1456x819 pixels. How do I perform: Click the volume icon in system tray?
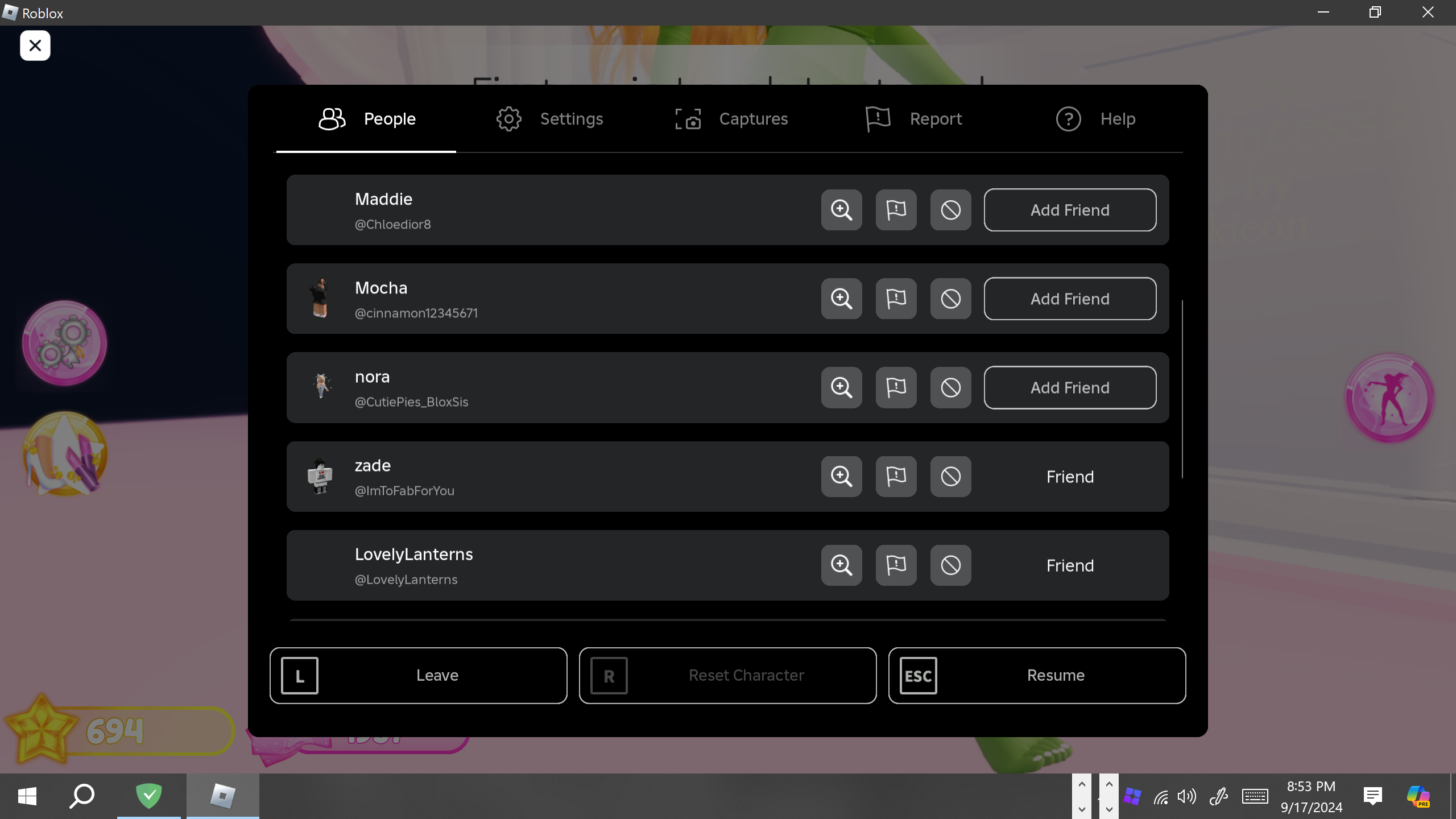click(x=1186, y=796)
